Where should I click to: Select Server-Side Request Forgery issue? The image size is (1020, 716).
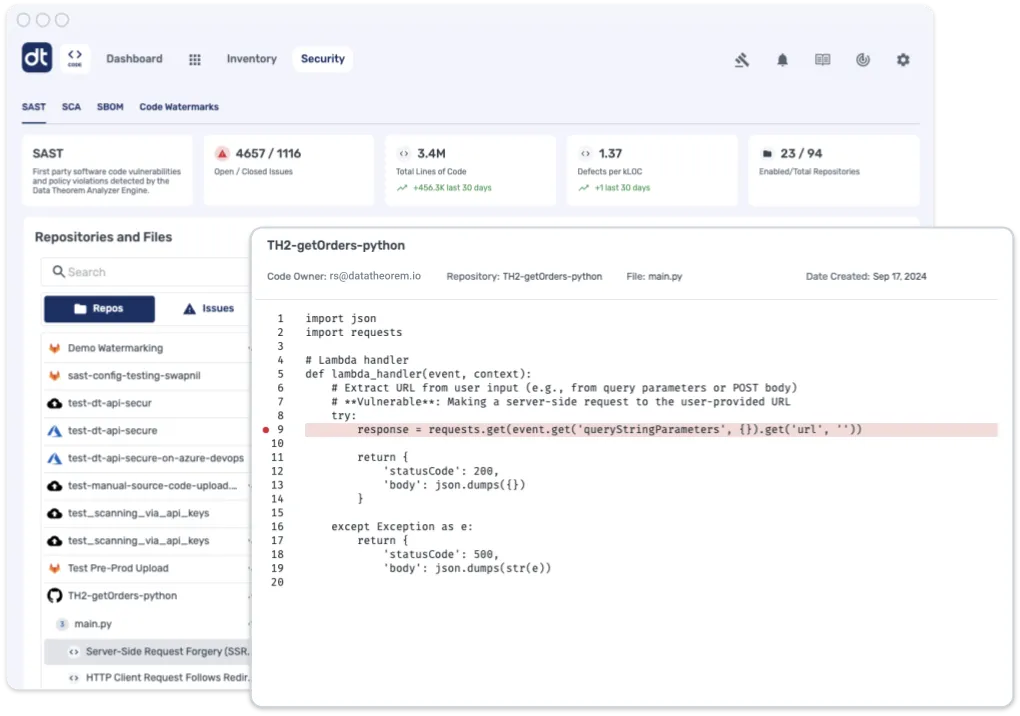(x=147, y=652)
